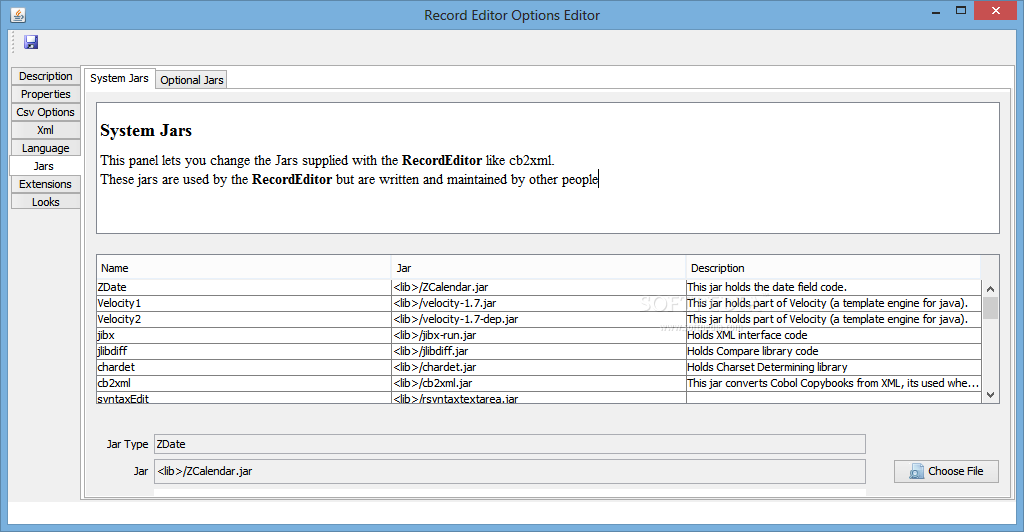This screenshot has width=1024, height=532.
Task: Minimize the Record Editor Options window
Action: tap(936, 12)
